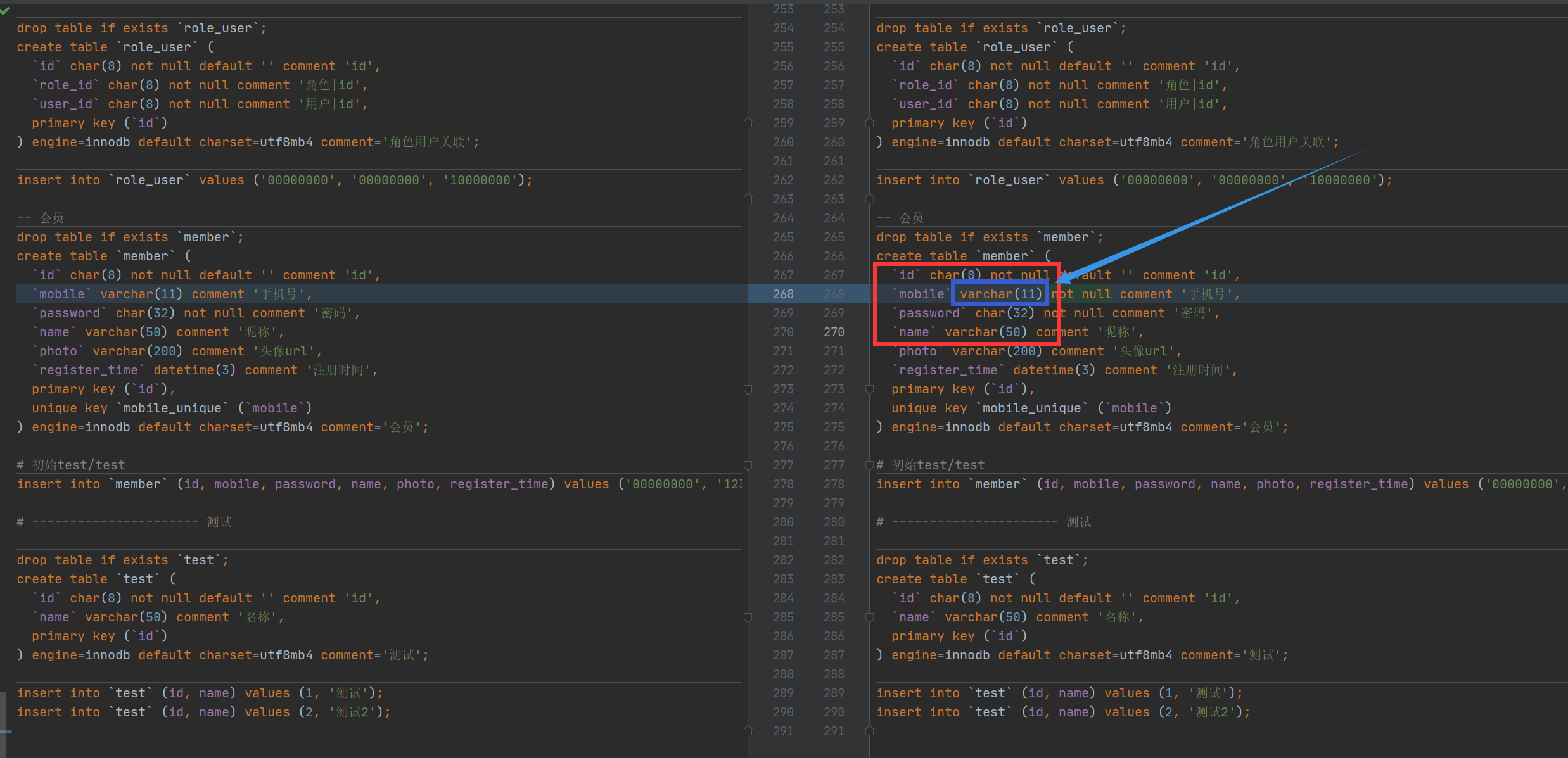Click '# 初始test/test' comment in left pane
Screen dimensions: 1568x758
(71, 465)
